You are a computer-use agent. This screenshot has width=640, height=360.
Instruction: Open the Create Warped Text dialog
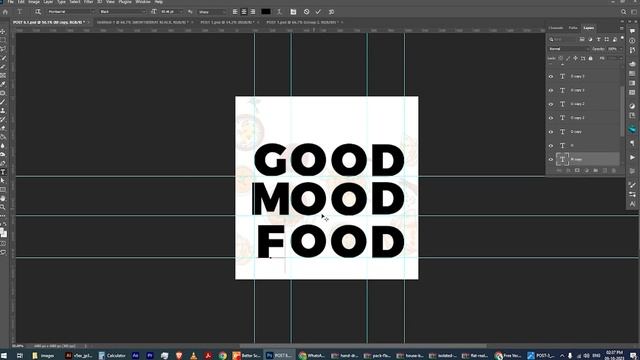point(280,12)
